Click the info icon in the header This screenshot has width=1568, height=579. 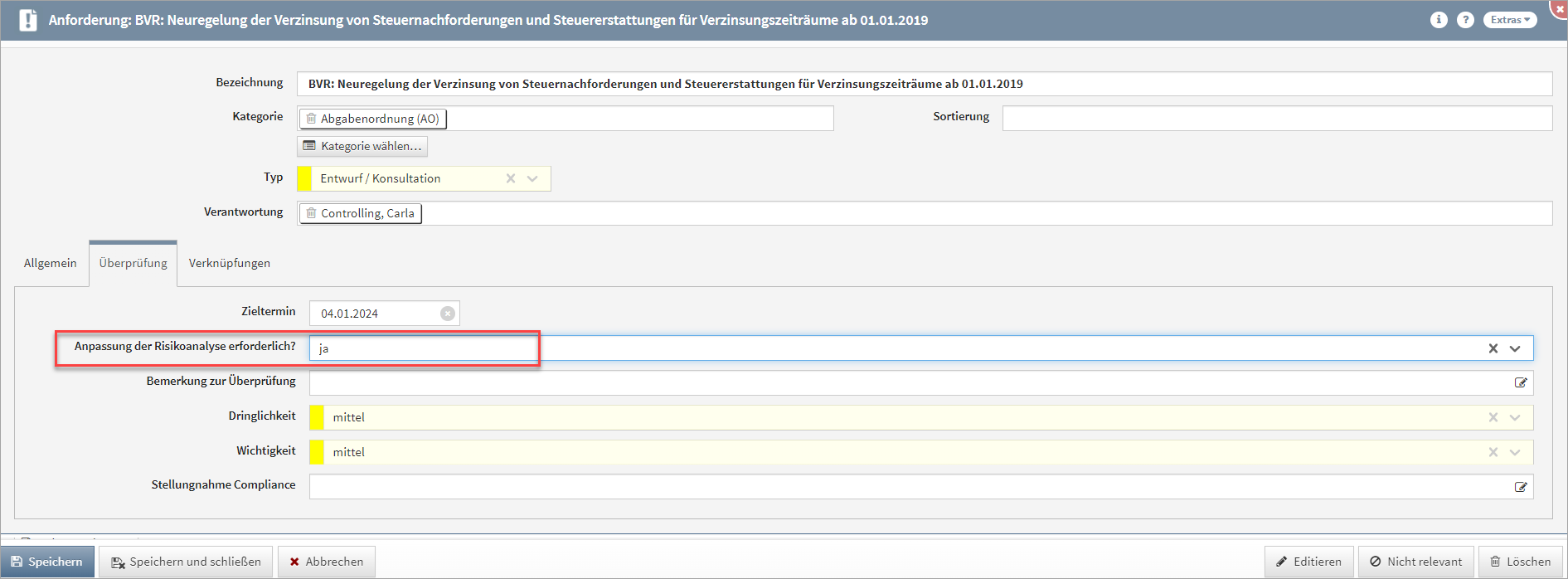1439,20
